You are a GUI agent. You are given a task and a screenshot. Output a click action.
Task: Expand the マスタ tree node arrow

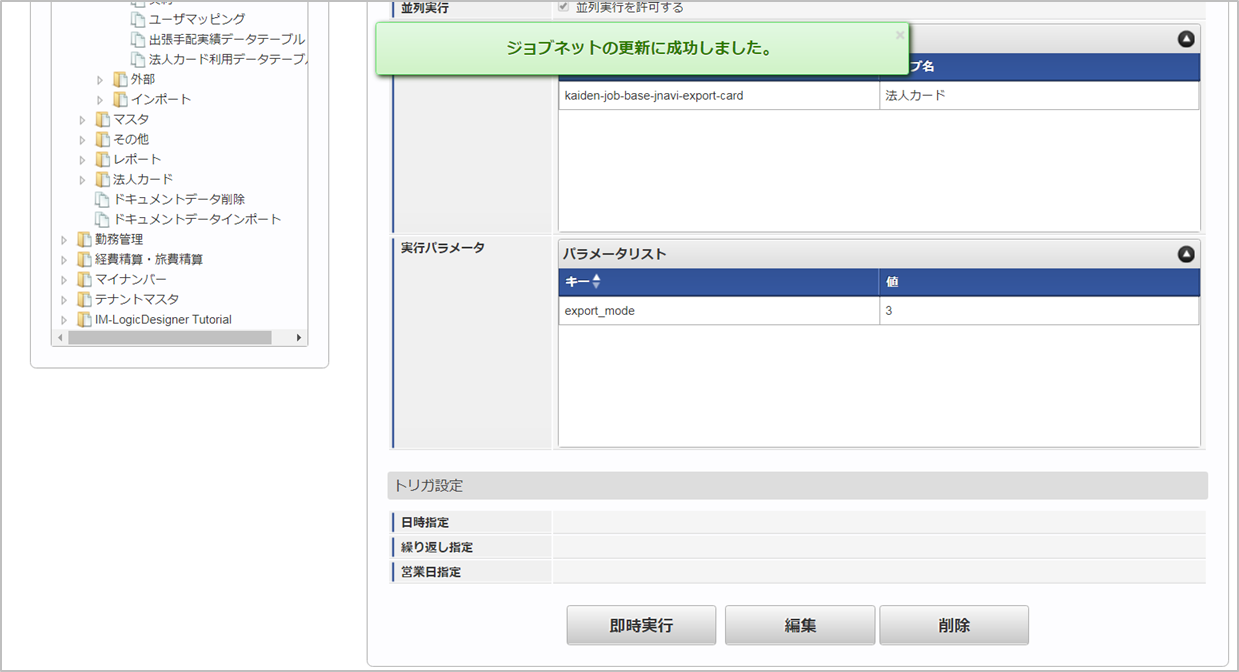(82, 119)
